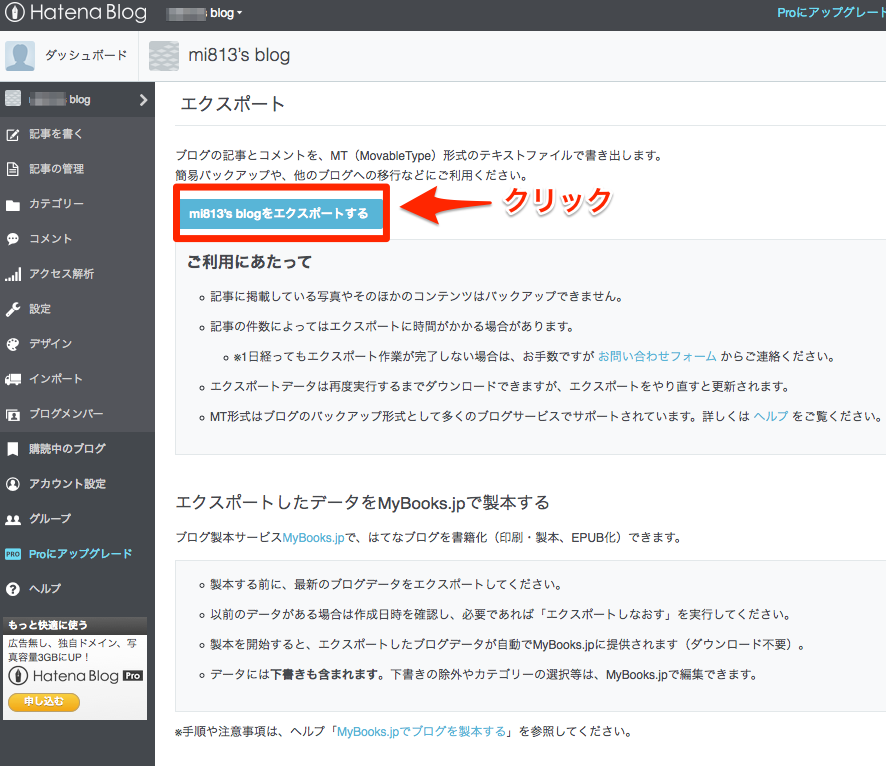Open the blog dropdown in top bar
The width and height of the screenshot is (886, 766).
click(204, 13)
